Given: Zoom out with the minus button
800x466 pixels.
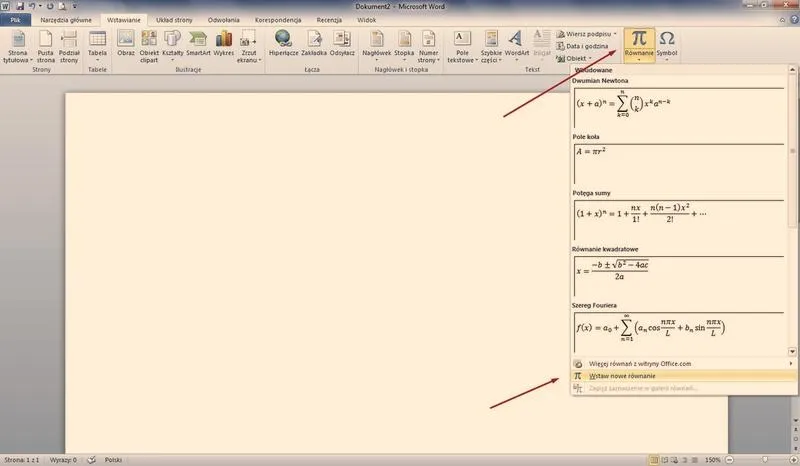Looking at the screenshot, I should (729, 460).
